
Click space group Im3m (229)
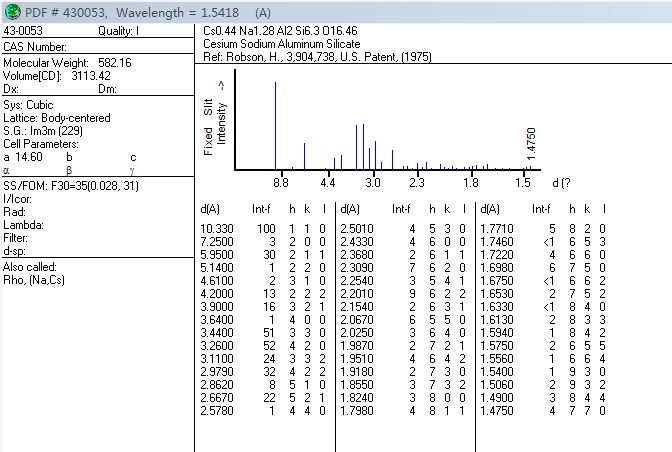(x=56, y=131)
